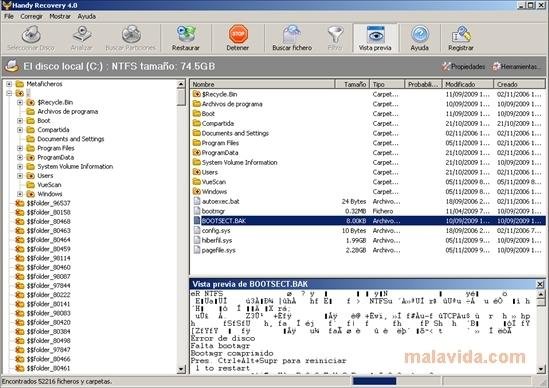Click the Filtro funnel icon
The width and height of the screenshot is (549, 388).
[x=335, y=35]
